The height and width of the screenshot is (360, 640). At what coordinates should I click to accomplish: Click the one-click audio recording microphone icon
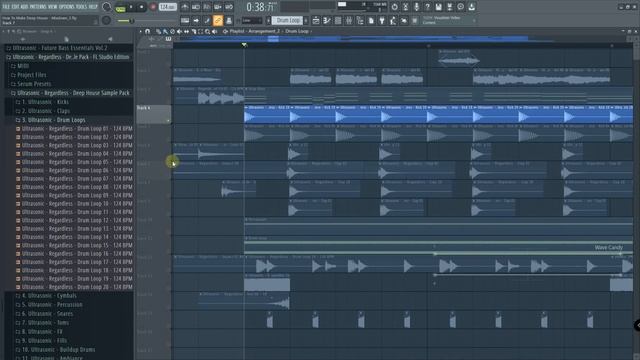pyautogui.click(x=416, y=7)
